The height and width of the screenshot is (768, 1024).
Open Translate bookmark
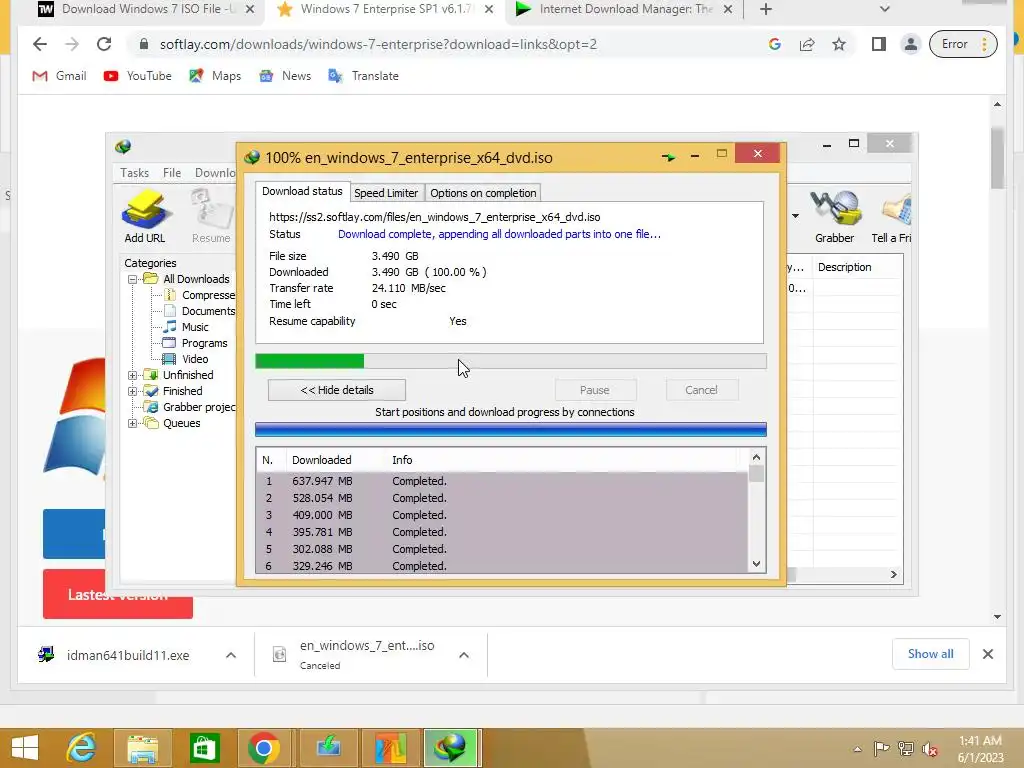point(363,76)
